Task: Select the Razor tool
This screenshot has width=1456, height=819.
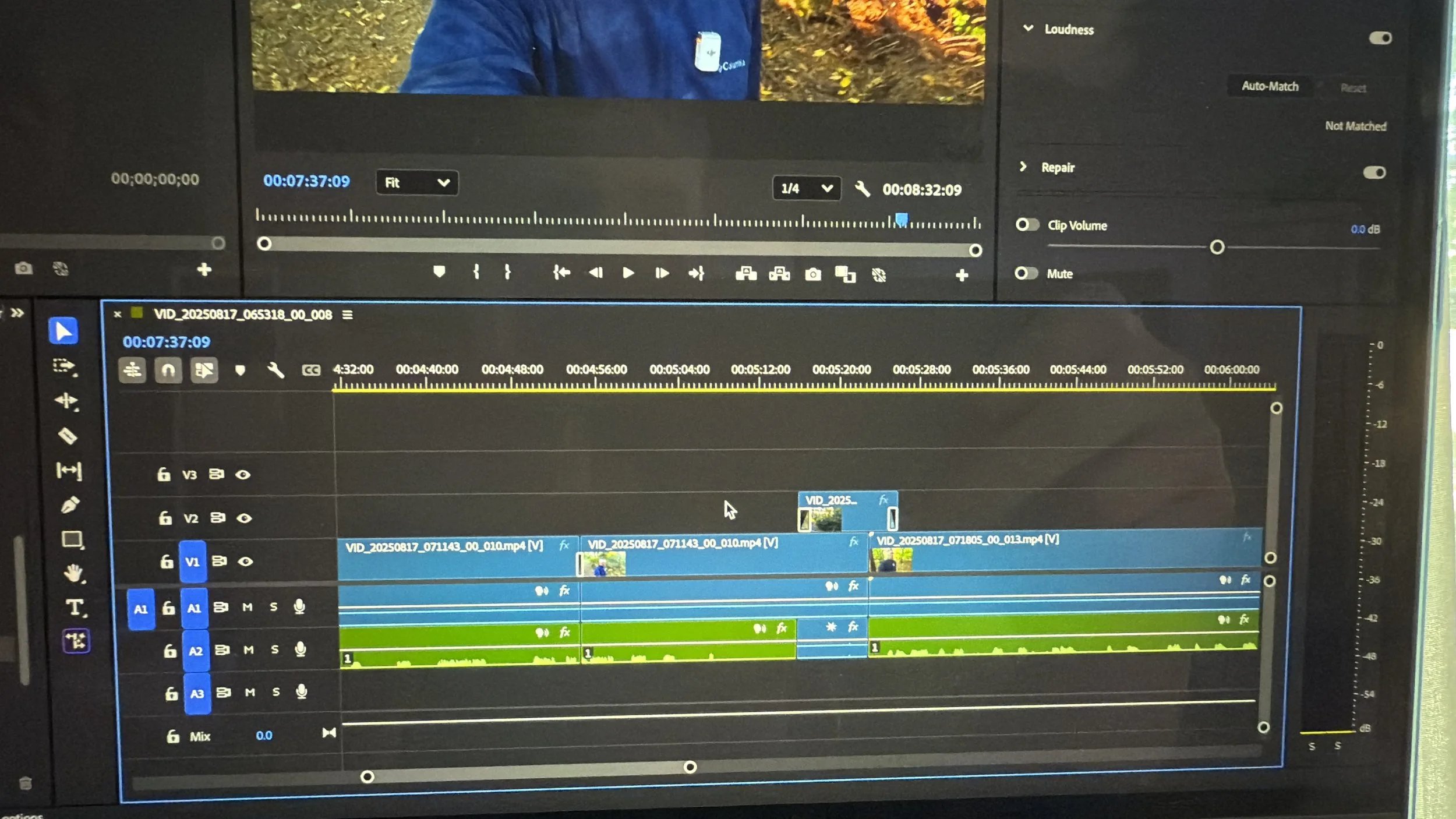Action: 68,436
